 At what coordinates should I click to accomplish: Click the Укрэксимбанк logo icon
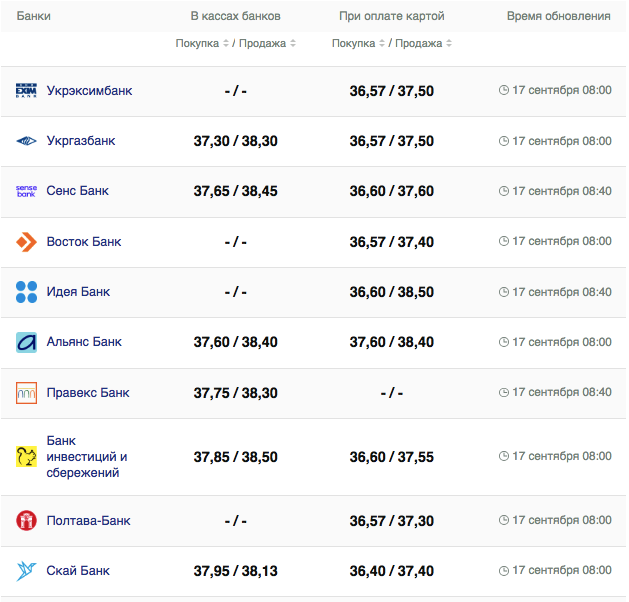(x=26, y=91)
